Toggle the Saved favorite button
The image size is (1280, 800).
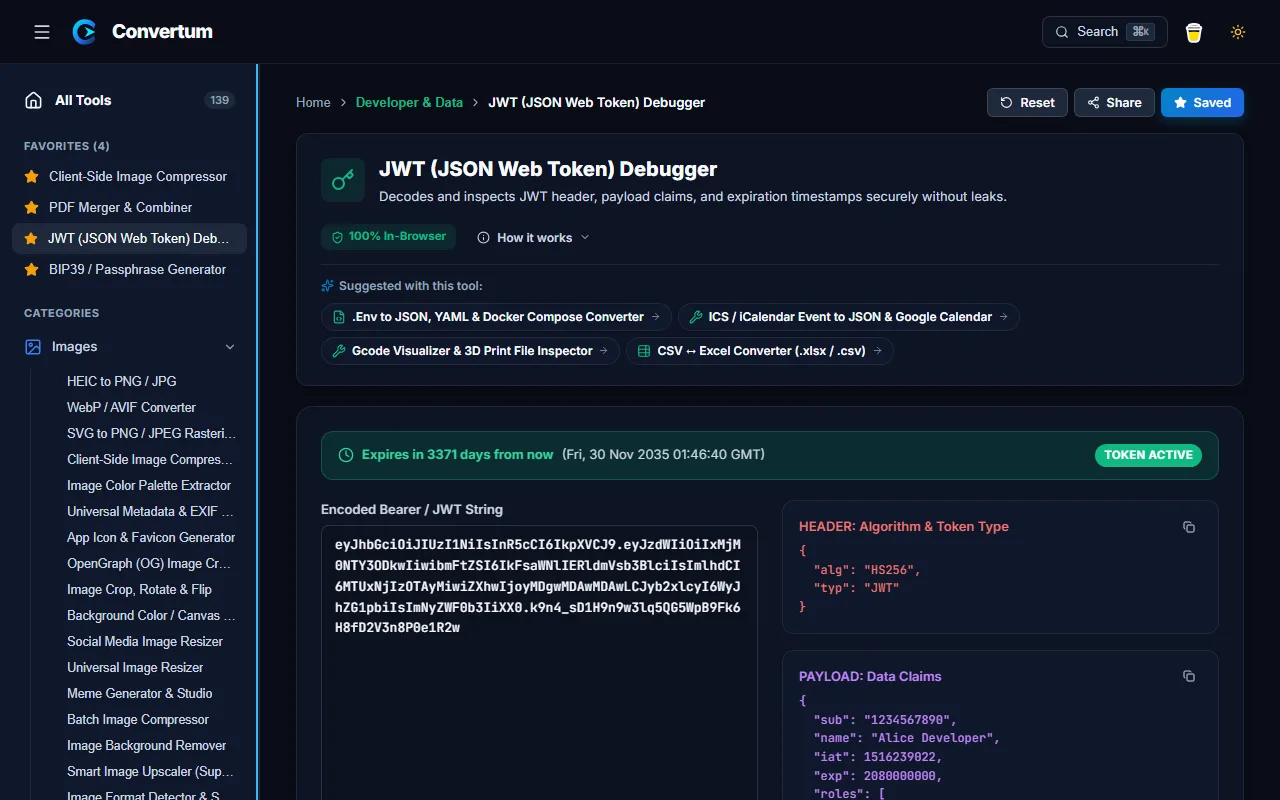(x=1202, y=102)
